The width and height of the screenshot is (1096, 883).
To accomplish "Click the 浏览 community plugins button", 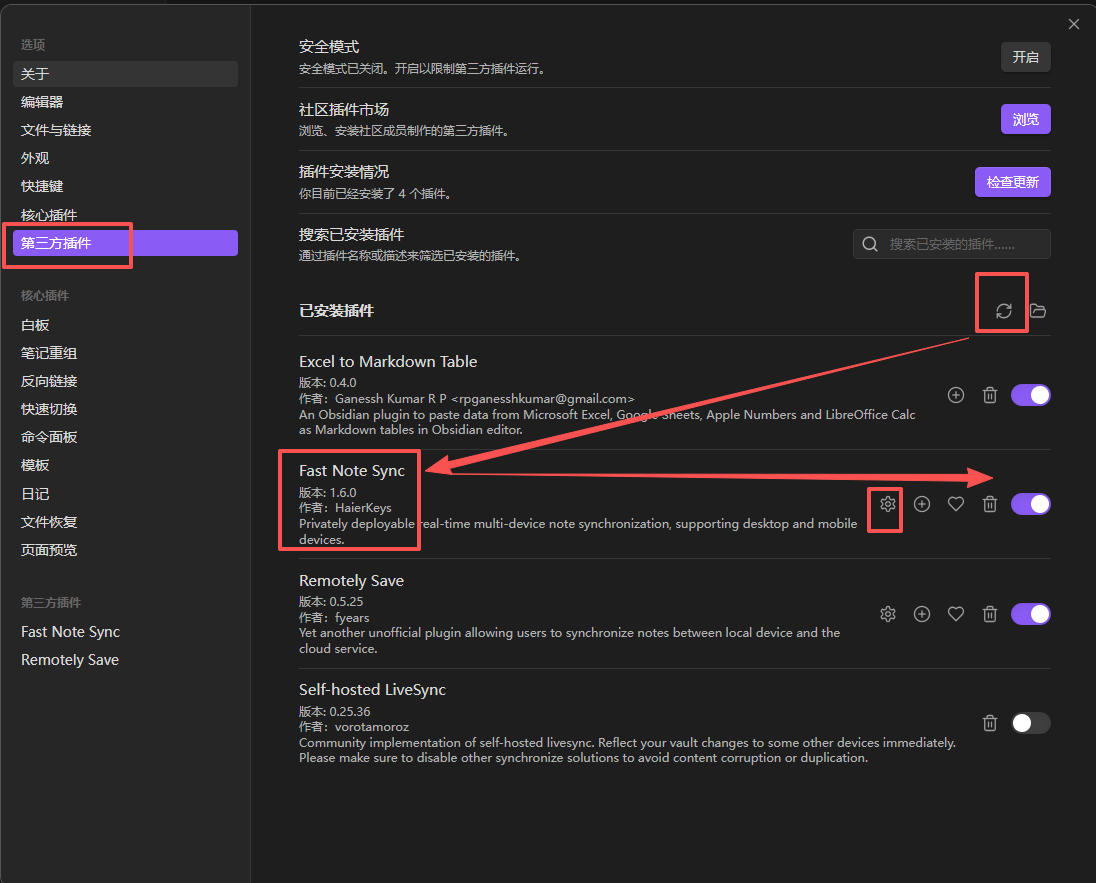I will [x=1025, y=119].
